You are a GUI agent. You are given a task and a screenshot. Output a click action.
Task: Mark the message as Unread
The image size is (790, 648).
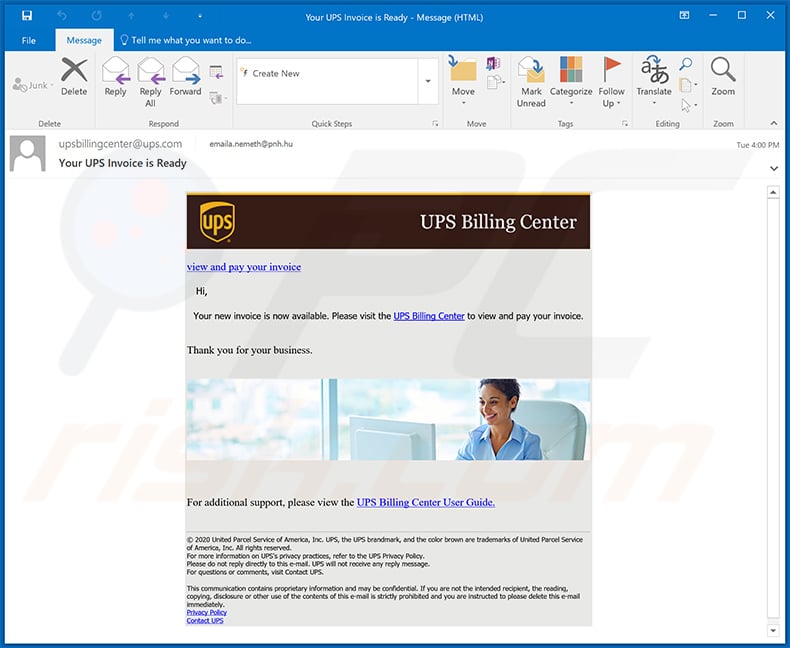click(x=531, y=82)
